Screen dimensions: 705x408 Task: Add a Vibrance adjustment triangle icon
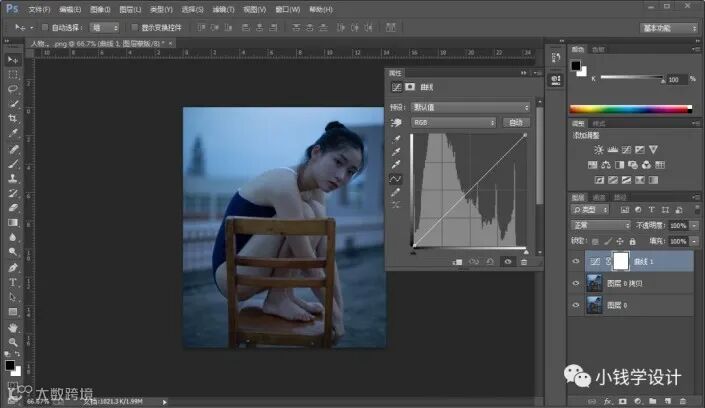(653, 149)
